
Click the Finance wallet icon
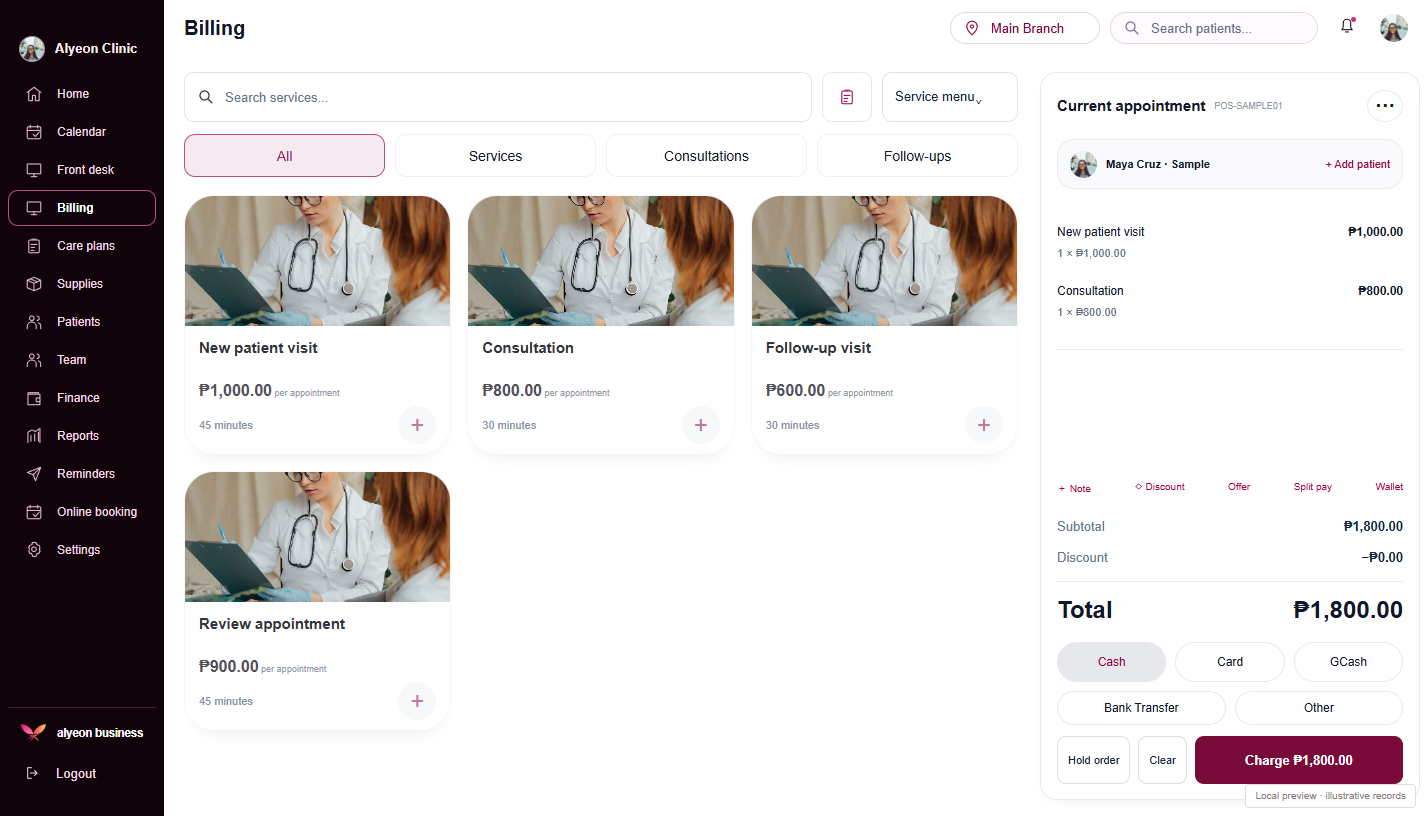click(34, 398)
